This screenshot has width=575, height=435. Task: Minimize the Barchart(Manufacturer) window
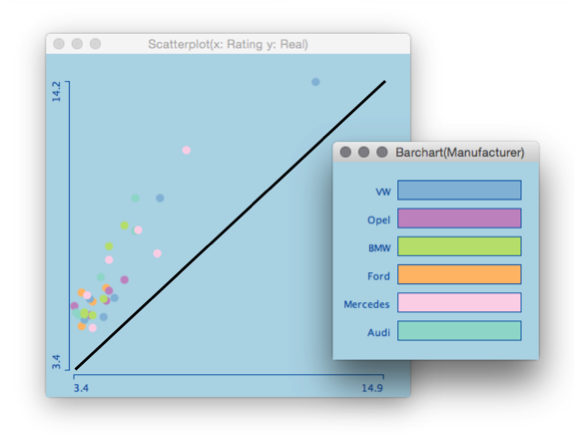[363, 152]
